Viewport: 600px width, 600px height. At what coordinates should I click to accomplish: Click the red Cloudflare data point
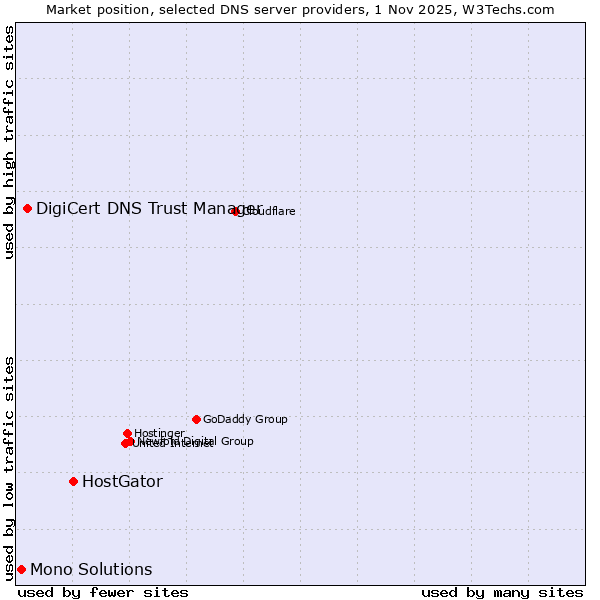[x=236, y=211]
